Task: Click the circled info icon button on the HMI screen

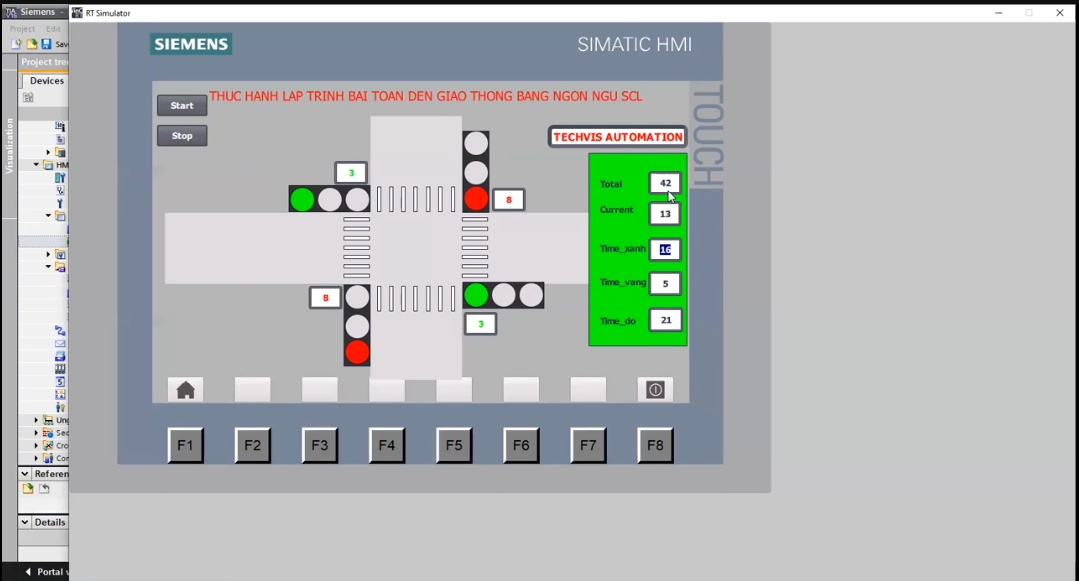Action: point(655,390)
